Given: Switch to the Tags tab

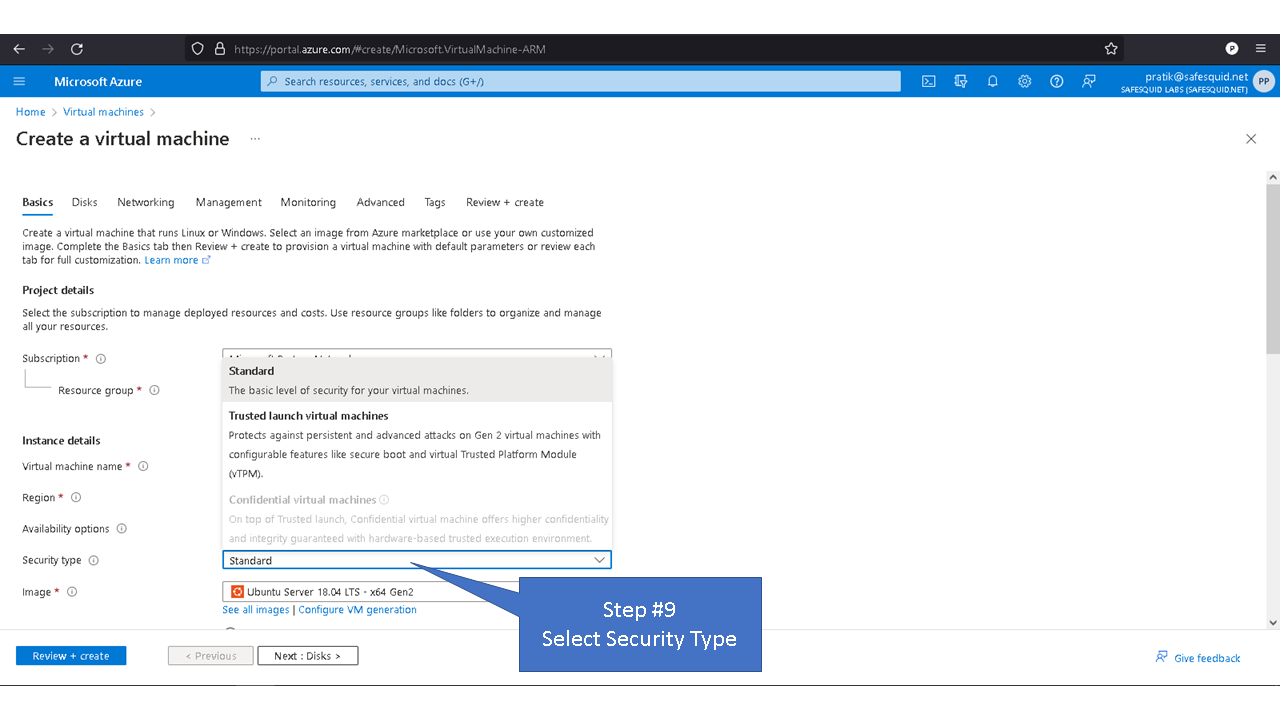Looking at the screenshot, I should point(435,202).
